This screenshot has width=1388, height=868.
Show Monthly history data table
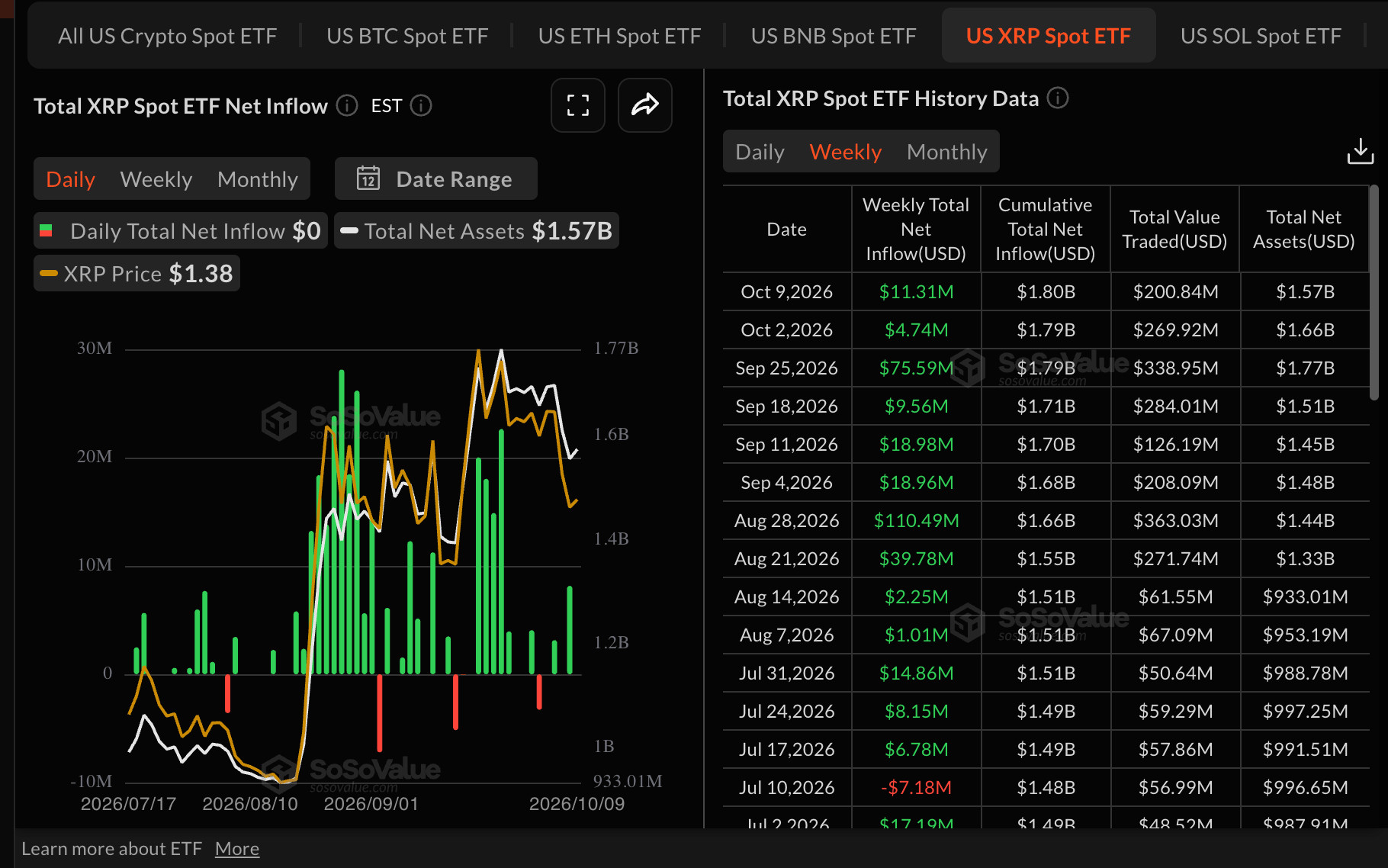(947, 151)
